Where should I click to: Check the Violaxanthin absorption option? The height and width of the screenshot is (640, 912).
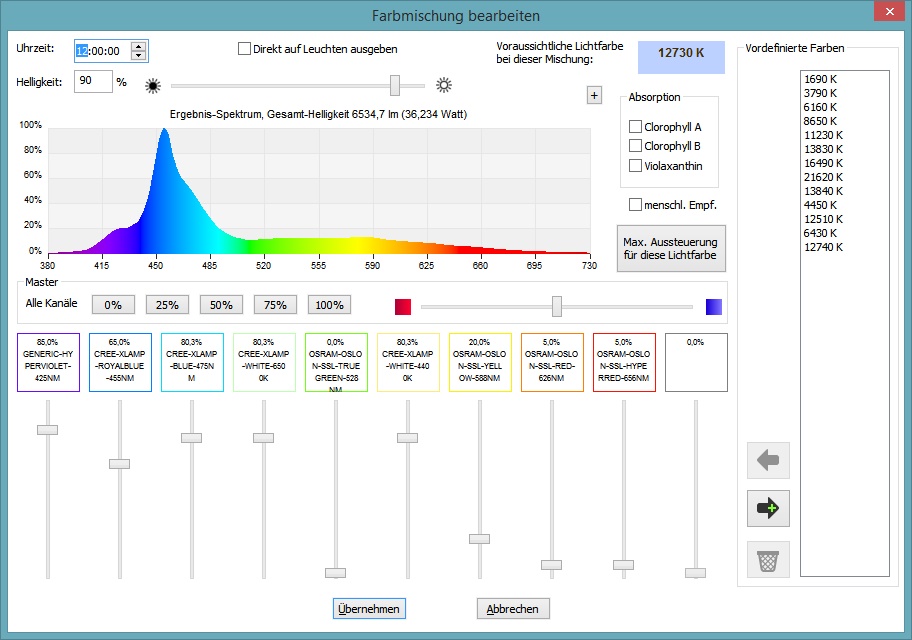click(x=635, y=165)
